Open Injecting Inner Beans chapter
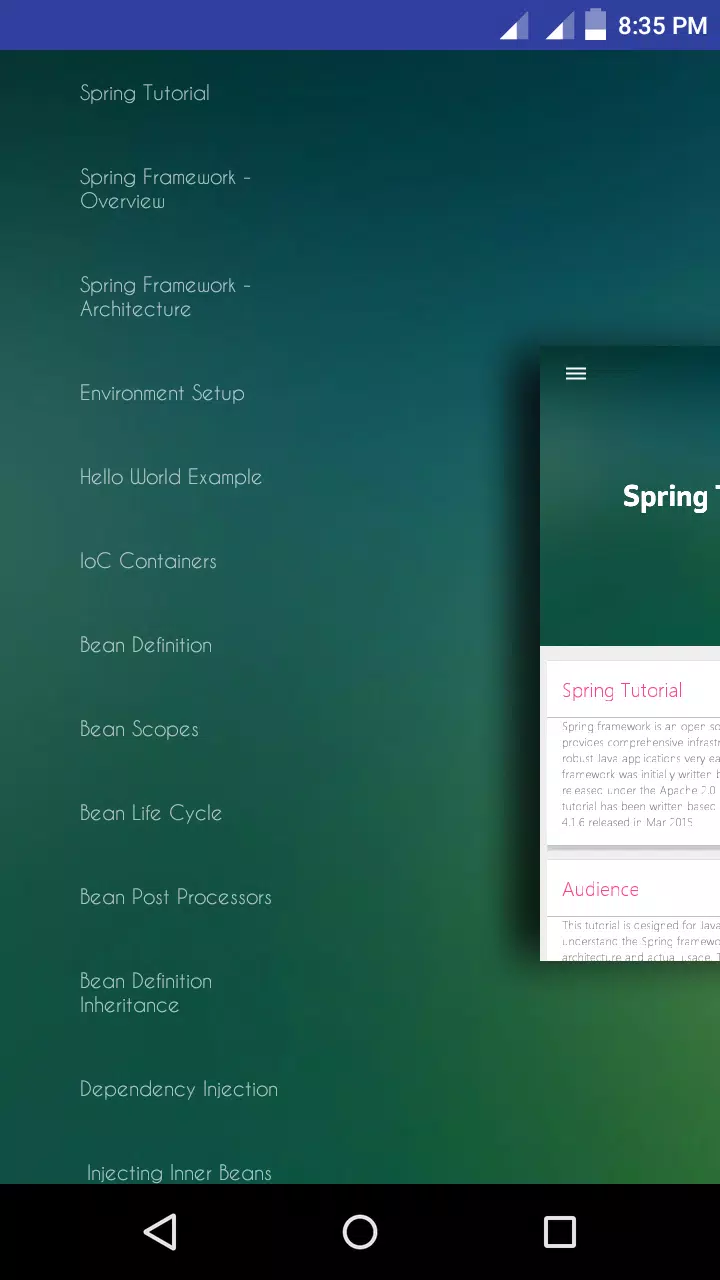Image resolution: width=720 pixels, height=1280 pixels. pos(179,1172)
